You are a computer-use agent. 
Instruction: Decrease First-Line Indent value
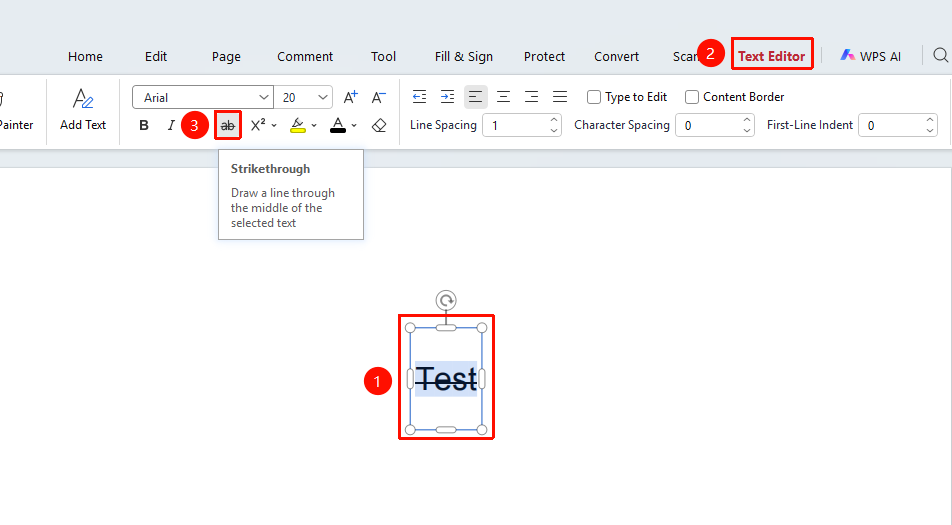[930, 130]
